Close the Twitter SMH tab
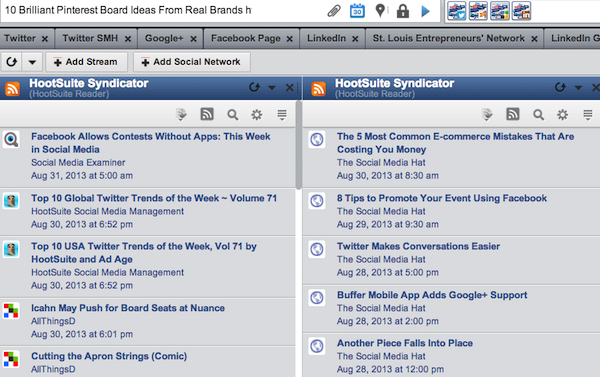This screenshot has height=377, width=600. (x=128, y=39)
